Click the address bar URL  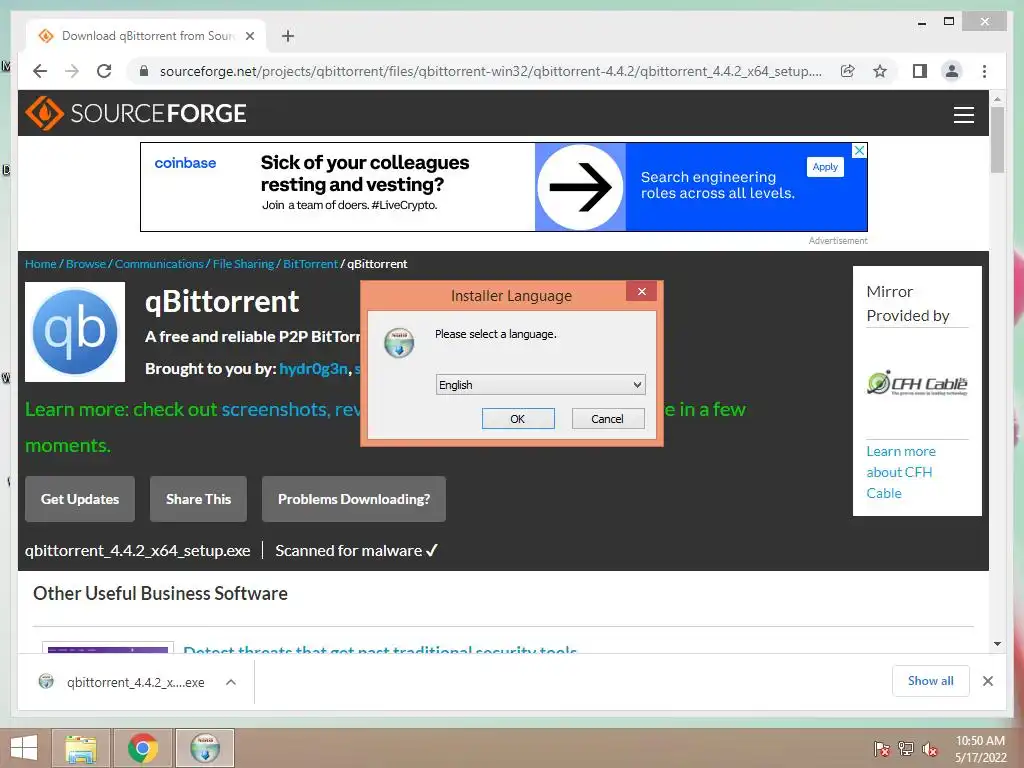point(490,71)
